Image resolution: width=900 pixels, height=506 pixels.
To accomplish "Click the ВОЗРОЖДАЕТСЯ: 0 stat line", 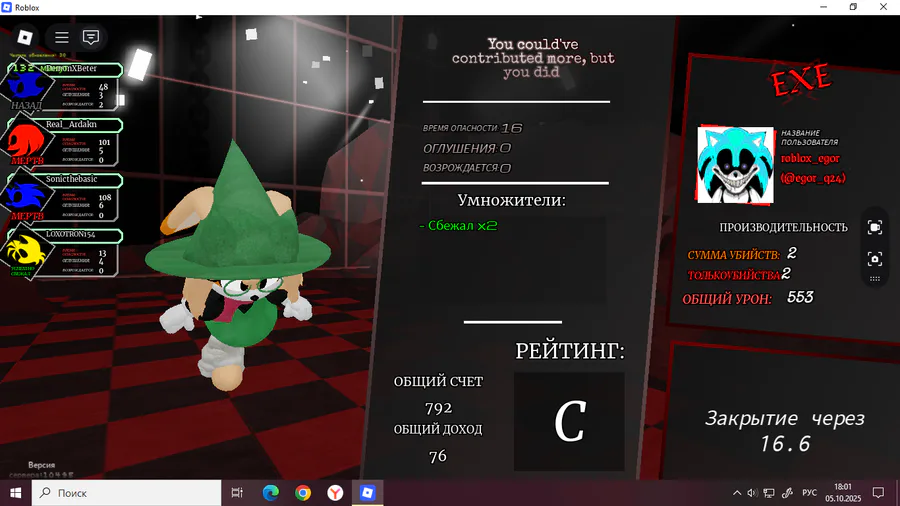I will pos(467,168).
